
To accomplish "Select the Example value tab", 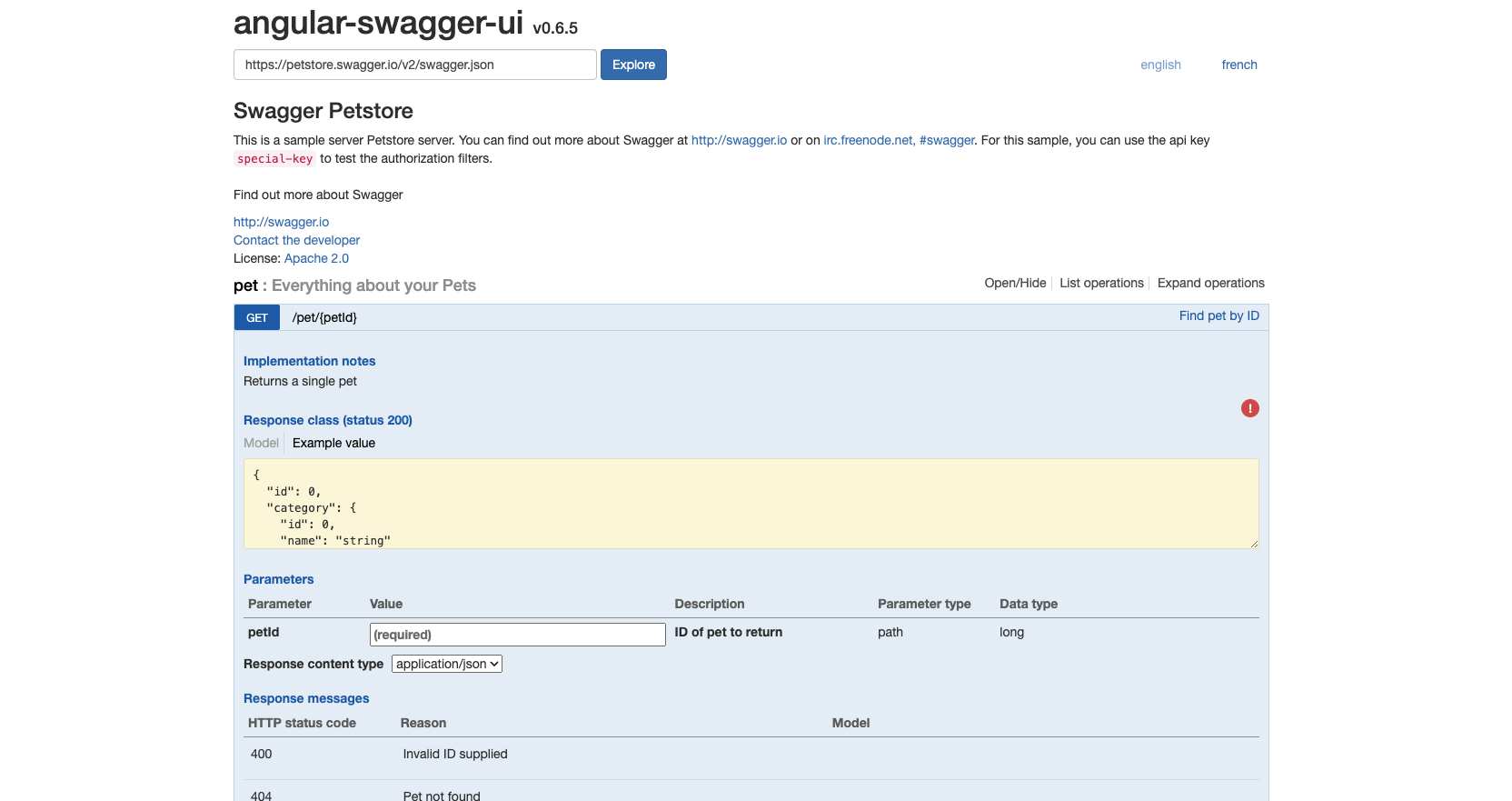I will tap(333, 443).
